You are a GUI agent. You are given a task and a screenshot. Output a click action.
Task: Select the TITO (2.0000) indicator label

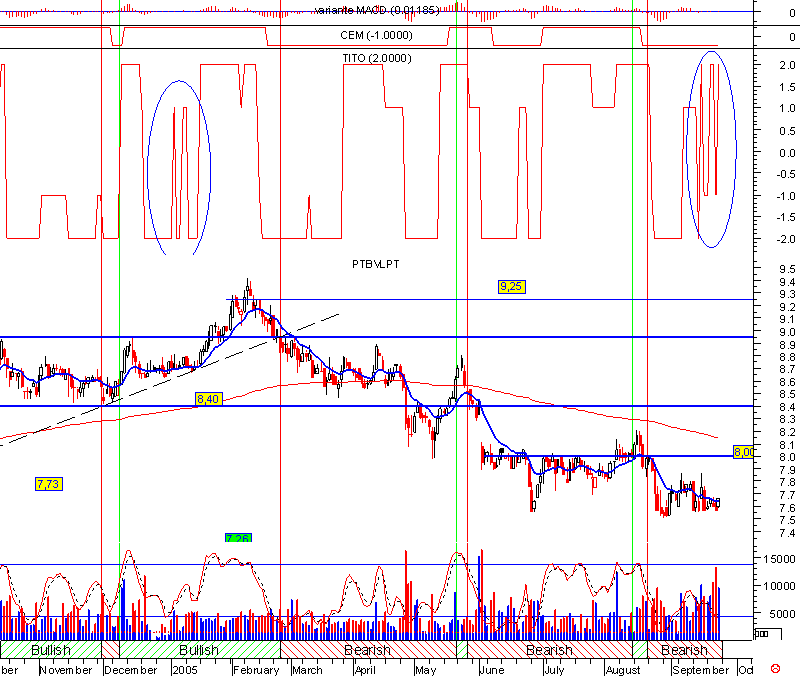[377, 58]
